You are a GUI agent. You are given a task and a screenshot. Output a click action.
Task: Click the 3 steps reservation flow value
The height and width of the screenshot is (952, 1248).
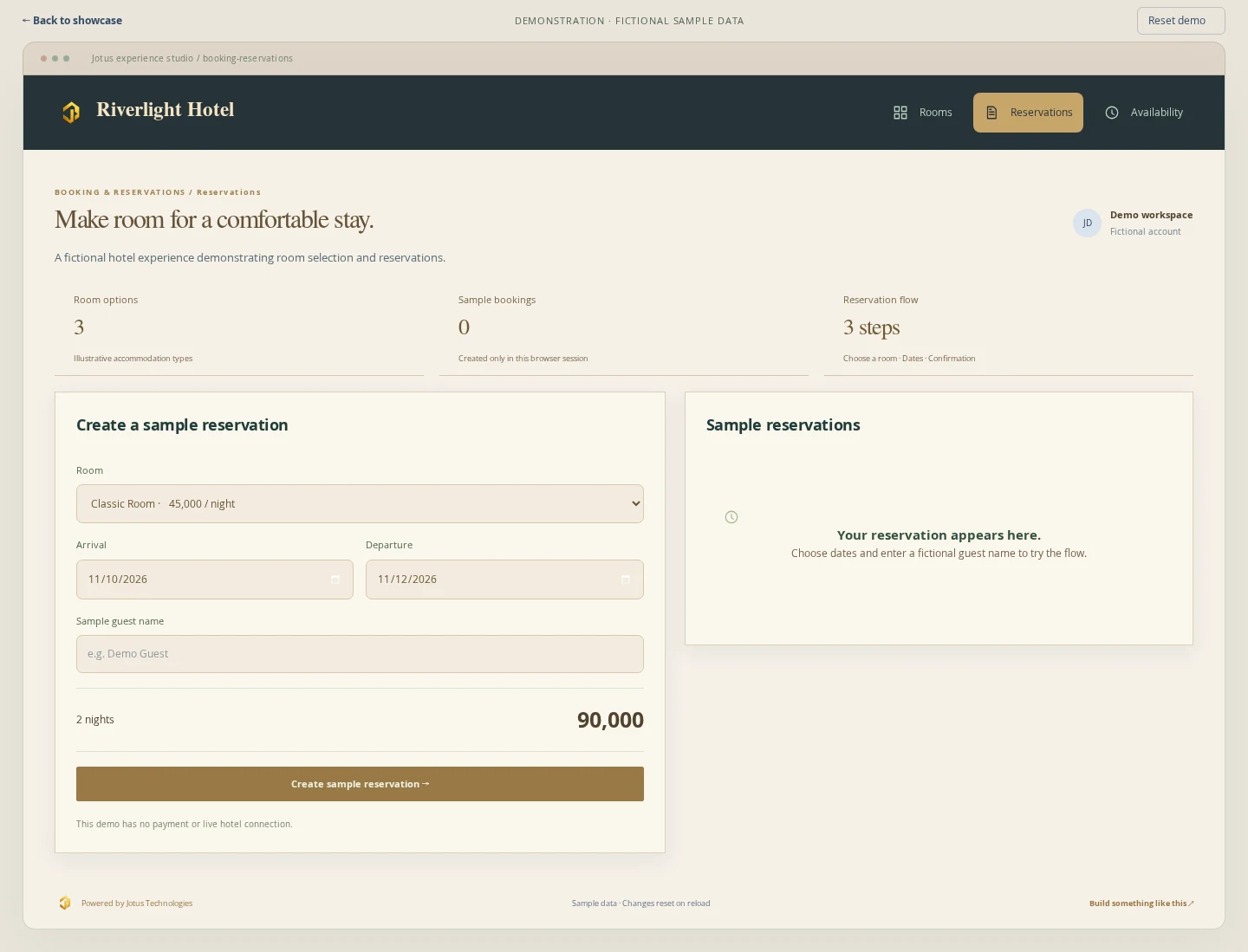pyautogui.click(x=872, y=327)
